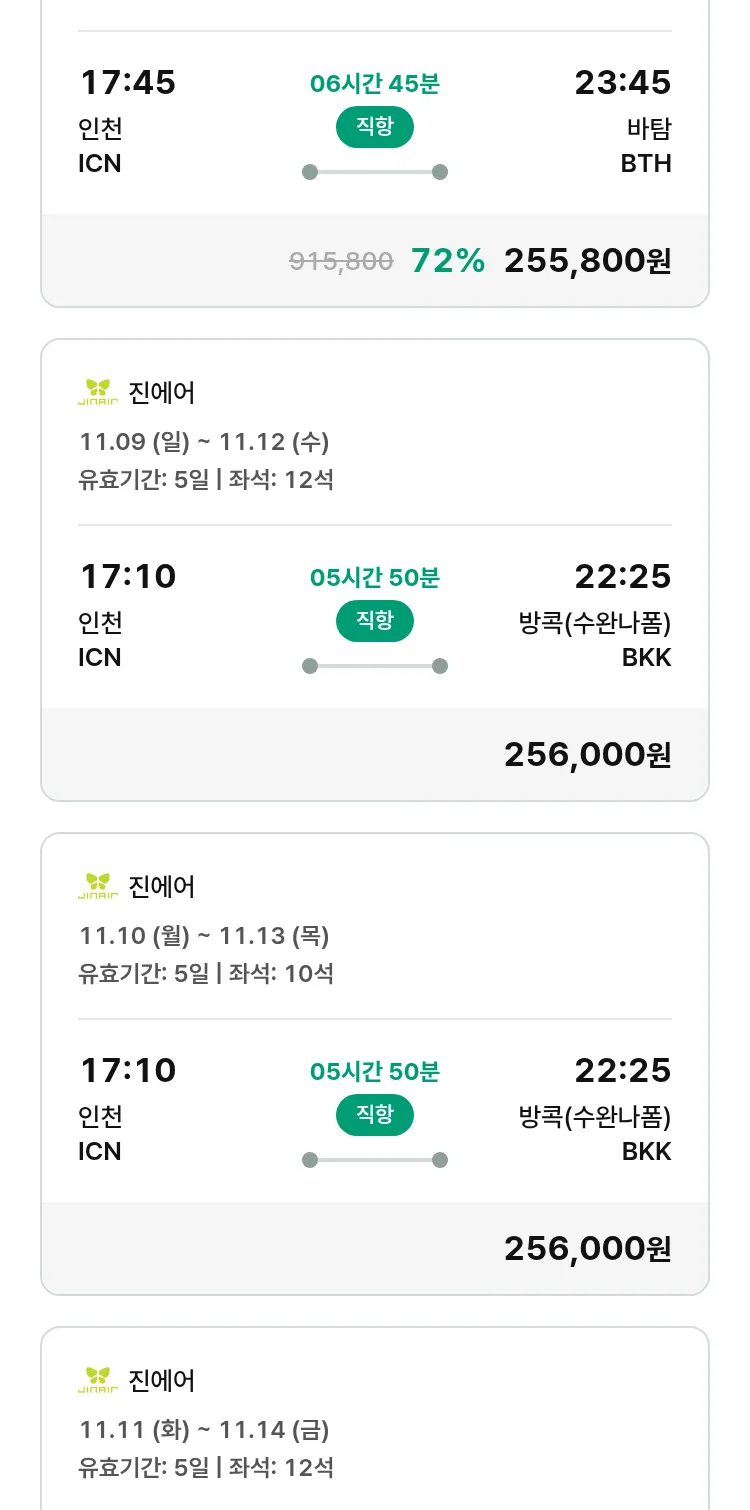
Task: Click the crossed-out 915,800 original price
Action: [341, 262]
